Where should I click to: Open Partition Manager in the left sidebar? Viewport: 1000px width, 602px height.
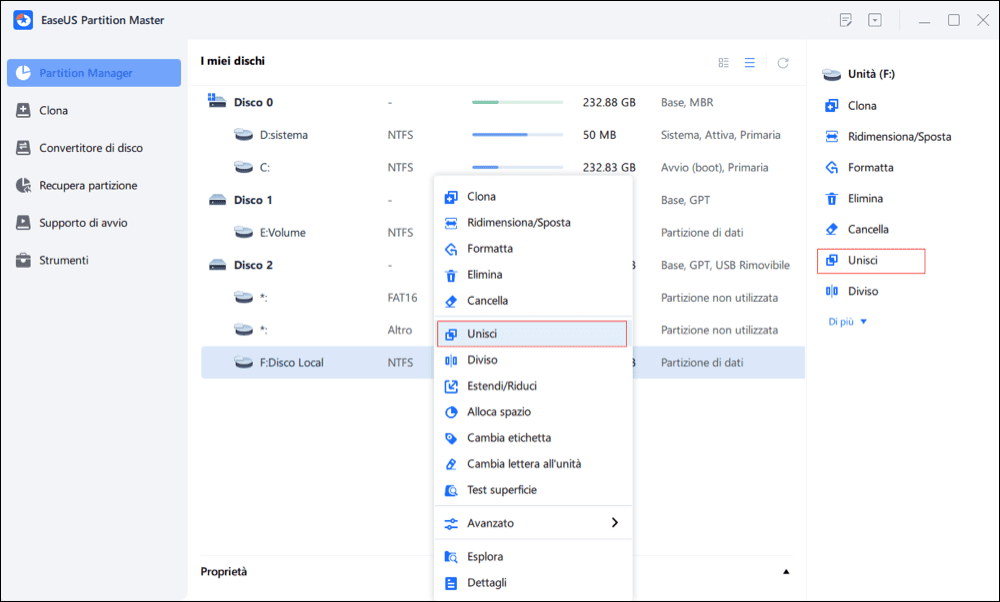[94, 73]
